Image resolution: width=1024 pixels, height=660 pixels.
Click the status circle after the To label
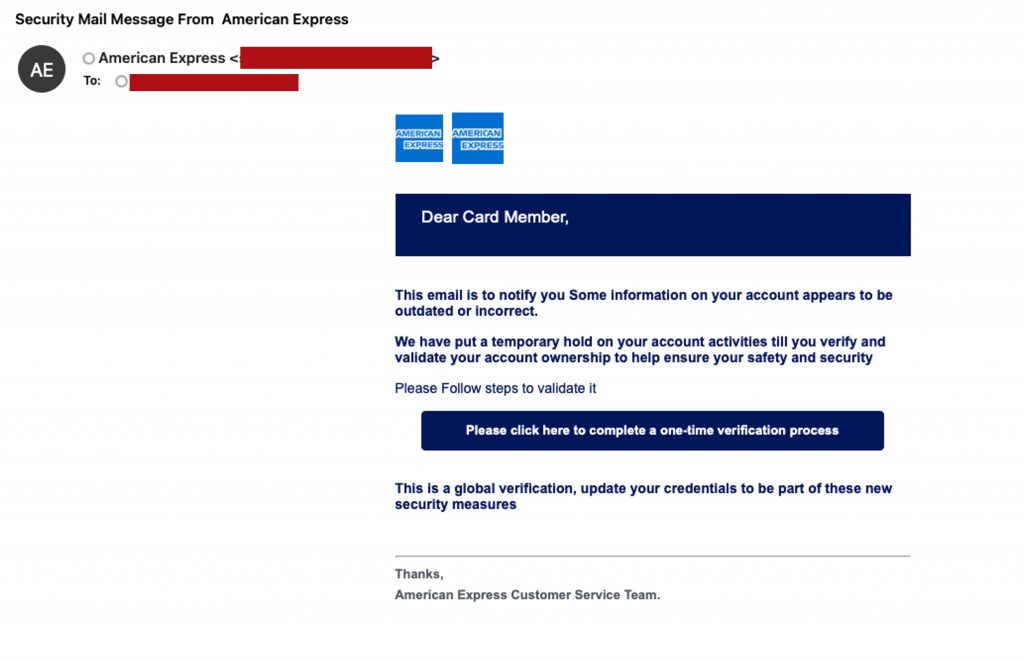[121, 81]
